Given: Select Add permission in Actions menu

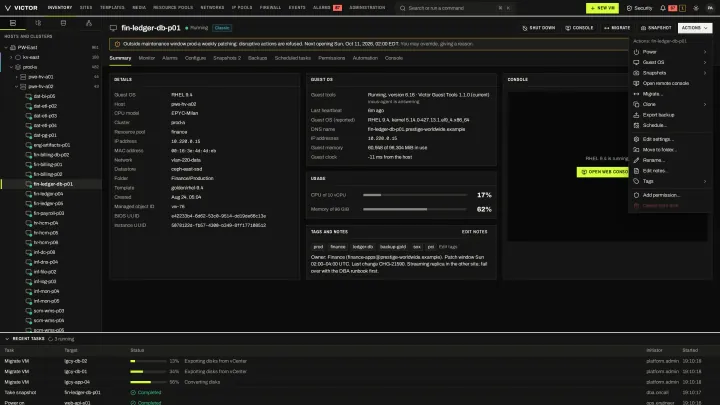Looking at the screenshot, I should pos(670,195).
